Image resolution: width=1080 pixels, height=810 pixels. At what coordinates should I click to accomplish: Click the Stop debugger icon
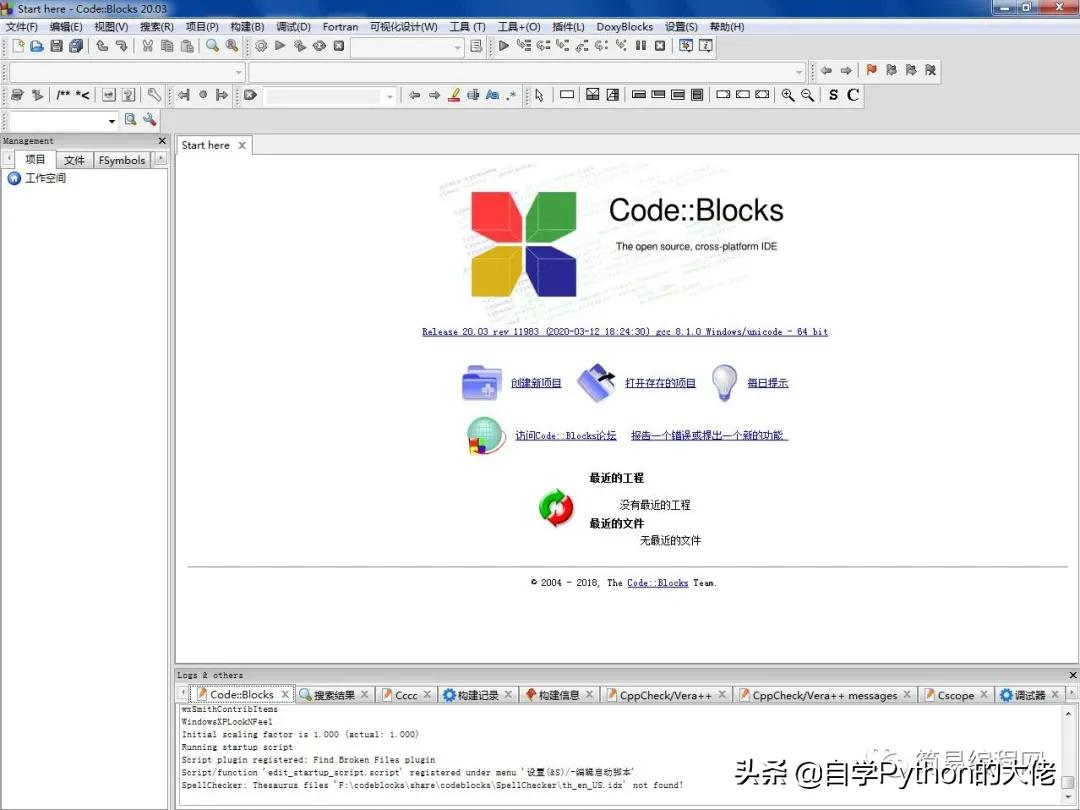[x=660, y=45]
